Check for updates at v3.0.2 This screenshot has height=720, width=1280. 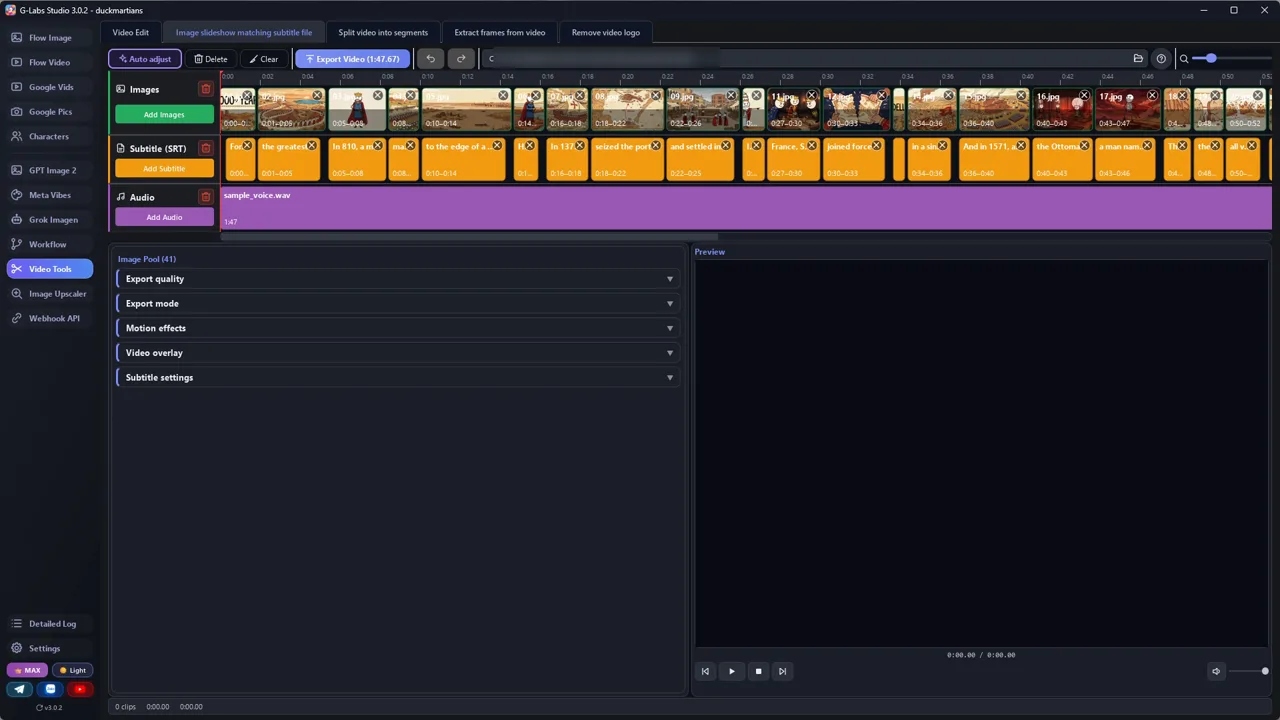[49, 707]
